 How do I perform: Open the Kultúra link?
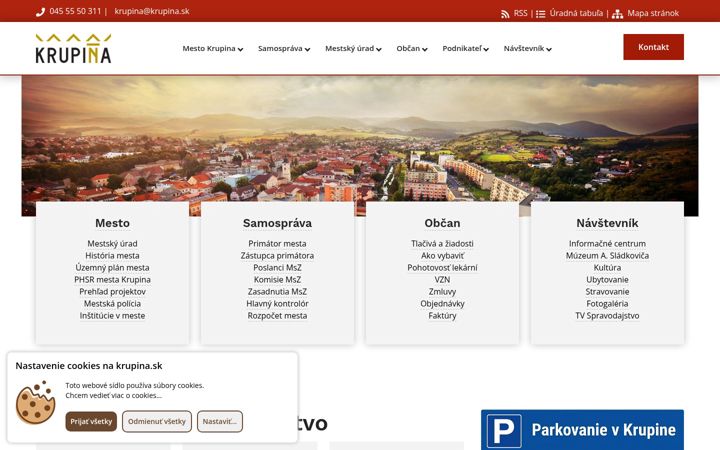pos(607,268)
